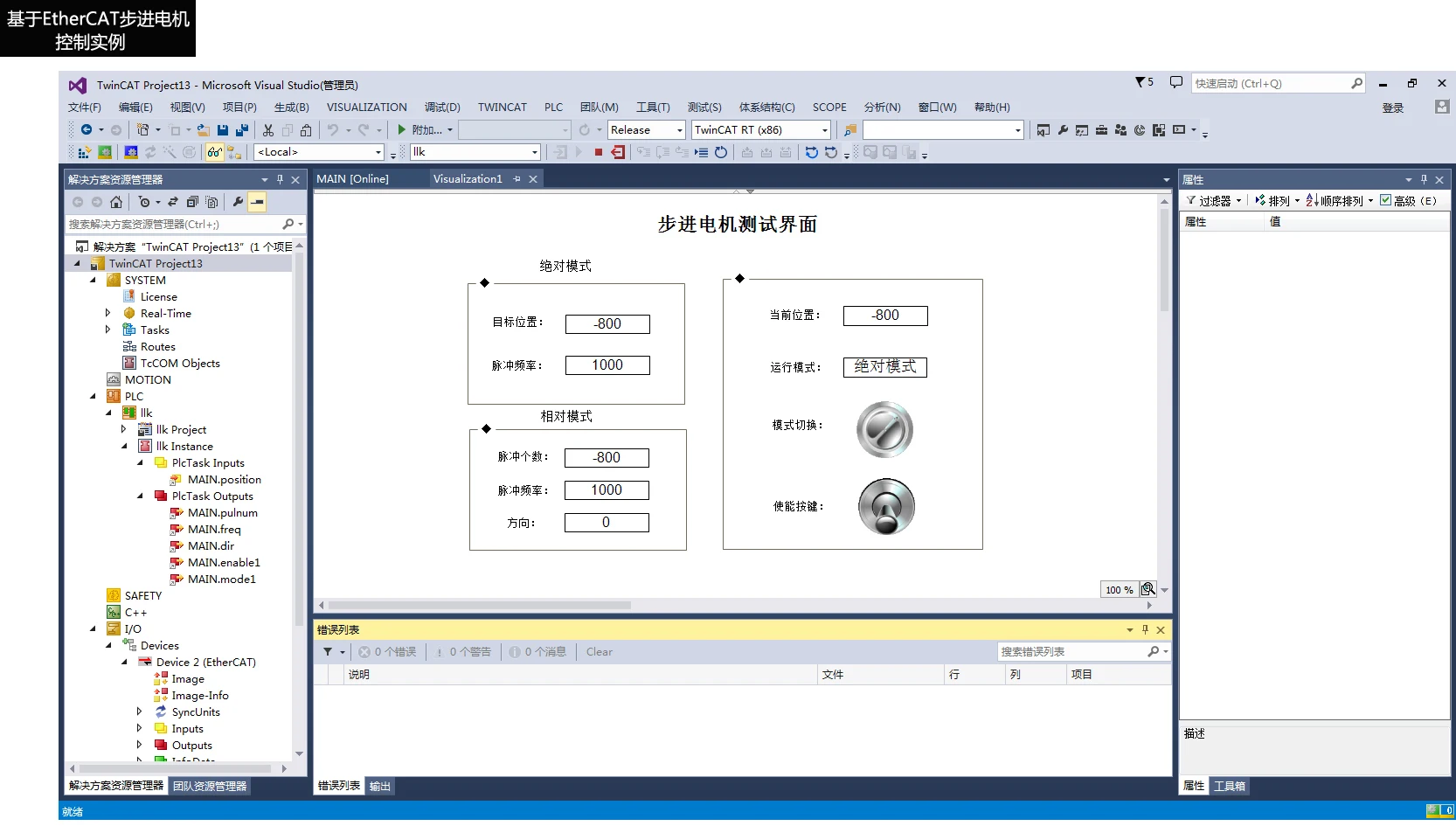Click the Cut scissors icon
The height and width of the screenshot is (826, 1456).
[x=268, y=130]
